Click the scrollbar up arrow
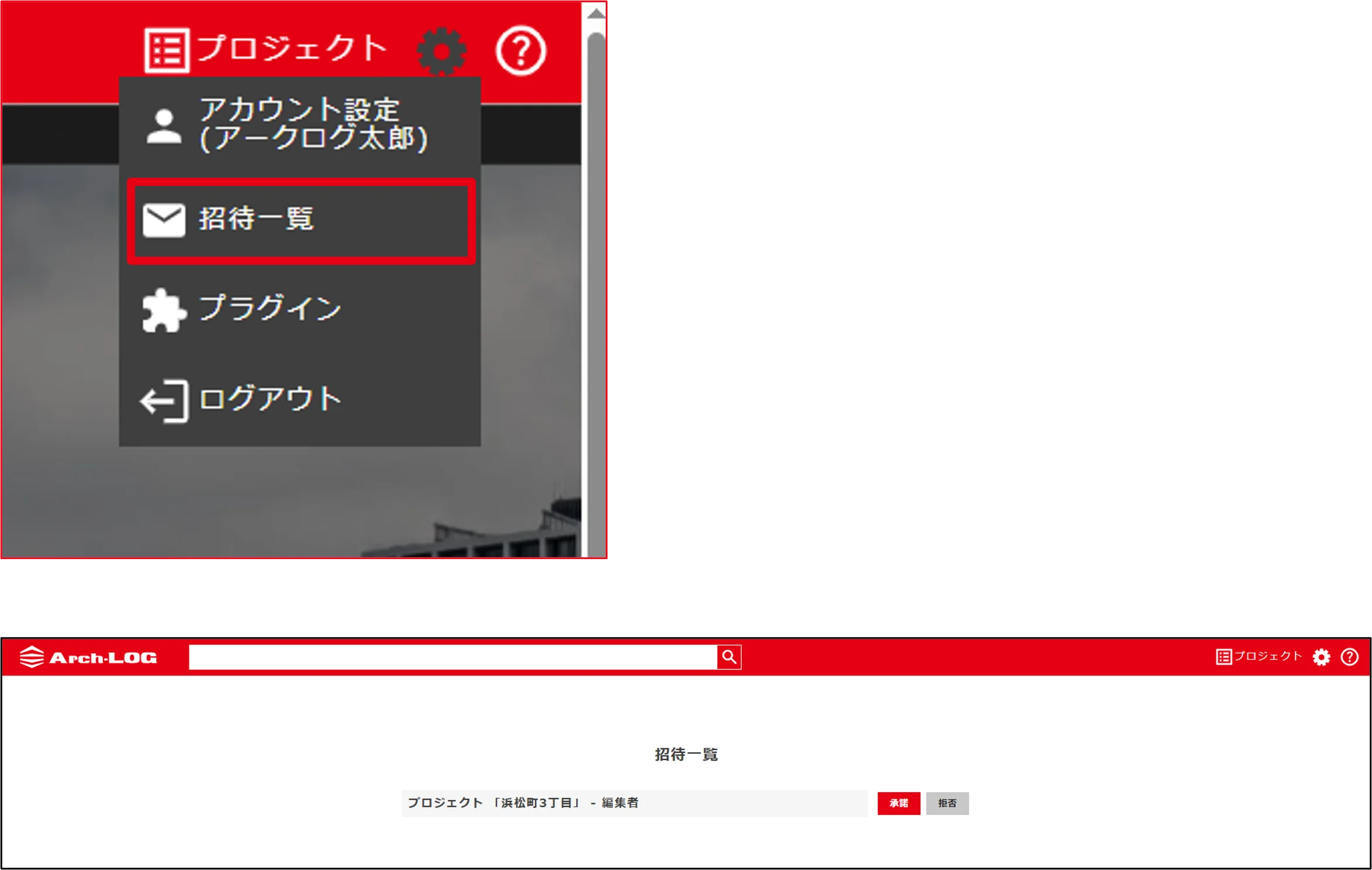The width and height of the screenshot is (1372, 870). 596,13
